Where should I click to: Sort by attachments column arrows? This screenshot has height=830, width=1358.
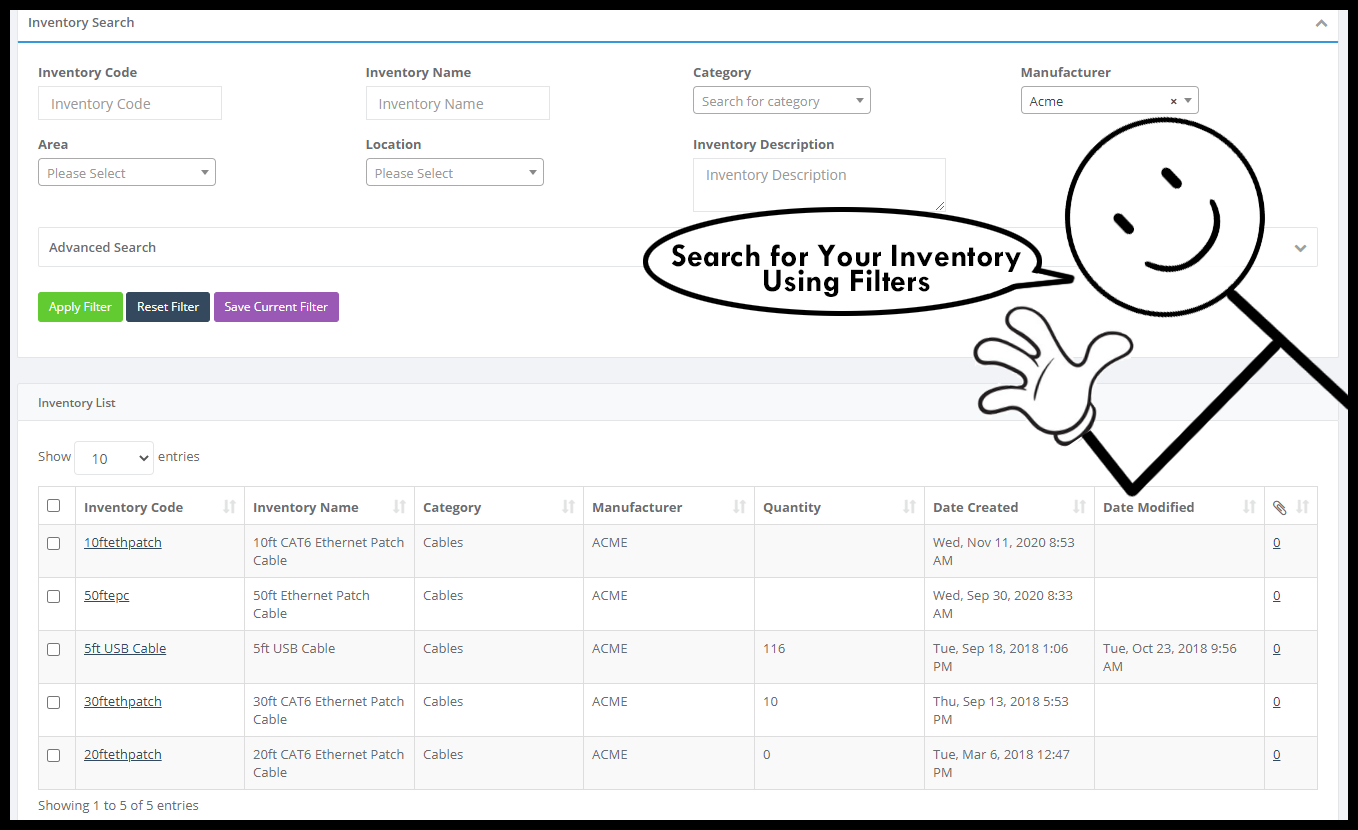pos(1302,507)
